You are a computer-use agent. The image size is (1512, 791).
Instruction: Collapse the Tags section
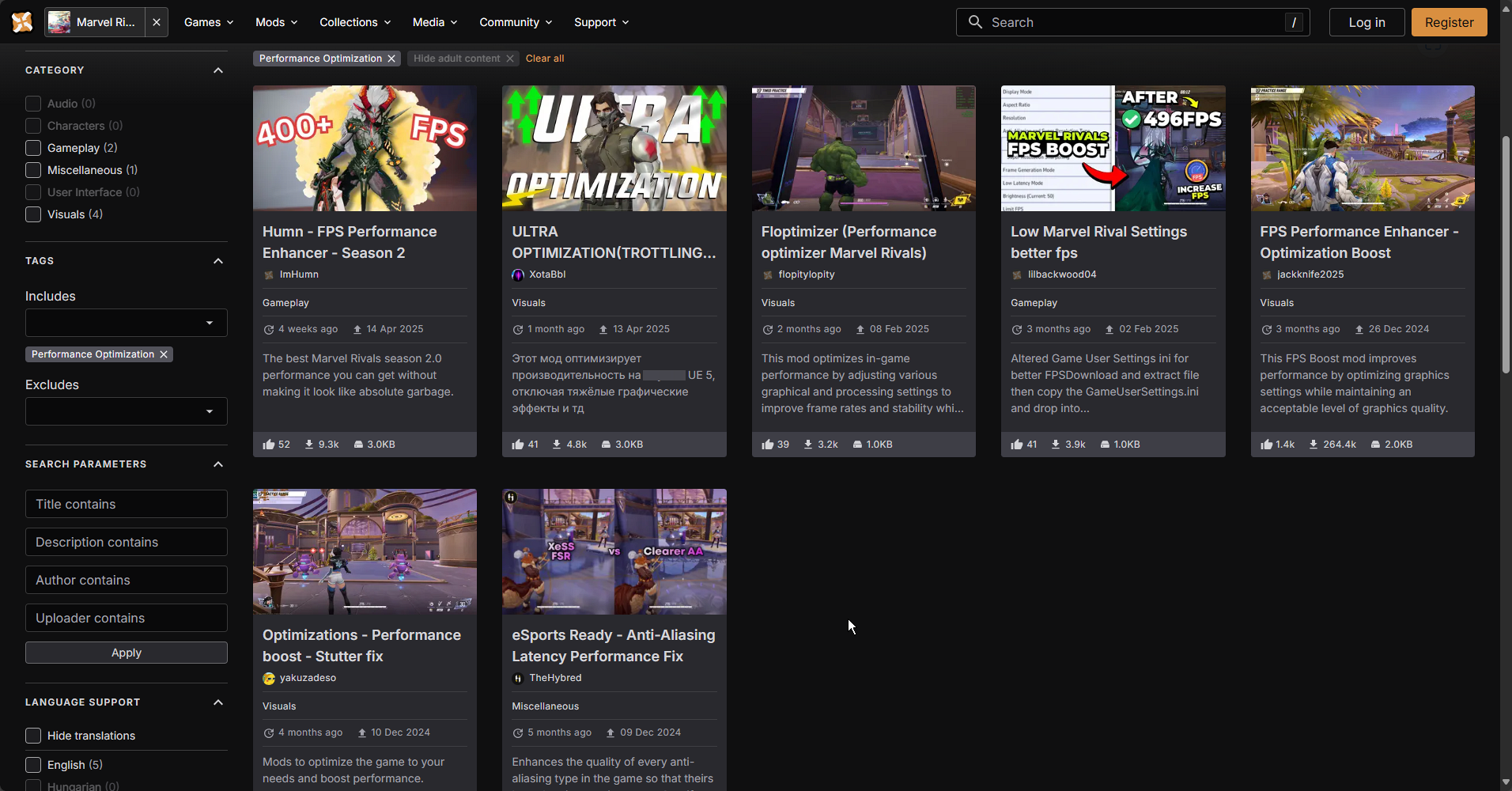(218, 261)
